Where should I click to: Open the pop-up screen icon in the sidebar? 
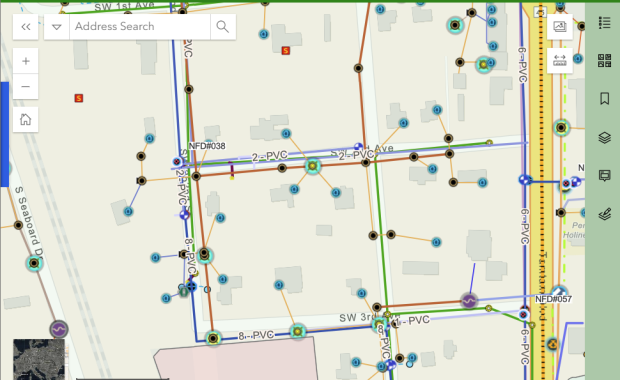[604, 175]
